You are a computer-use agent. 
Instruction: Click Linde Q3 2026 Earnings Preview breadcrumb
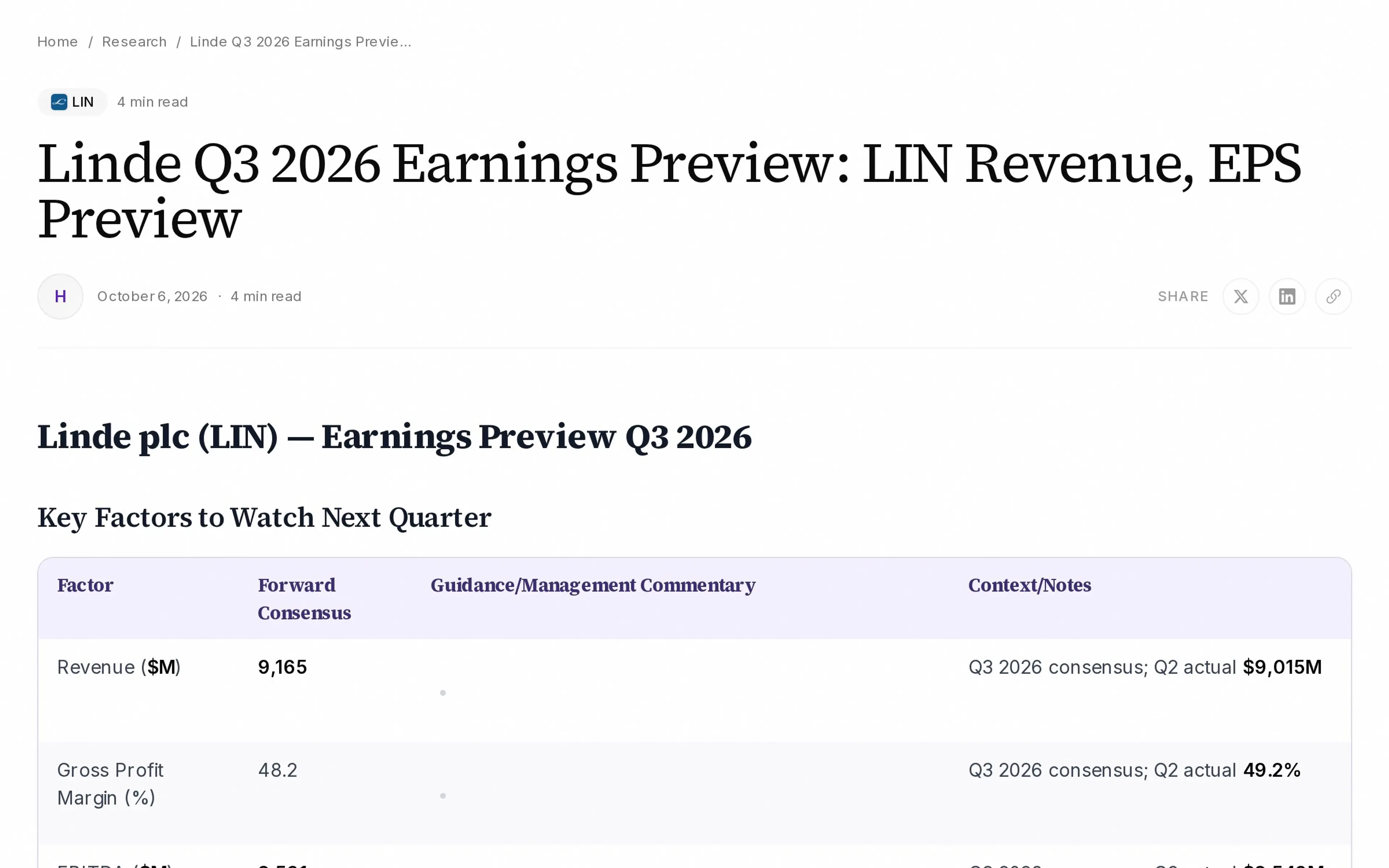coord(301,42)
